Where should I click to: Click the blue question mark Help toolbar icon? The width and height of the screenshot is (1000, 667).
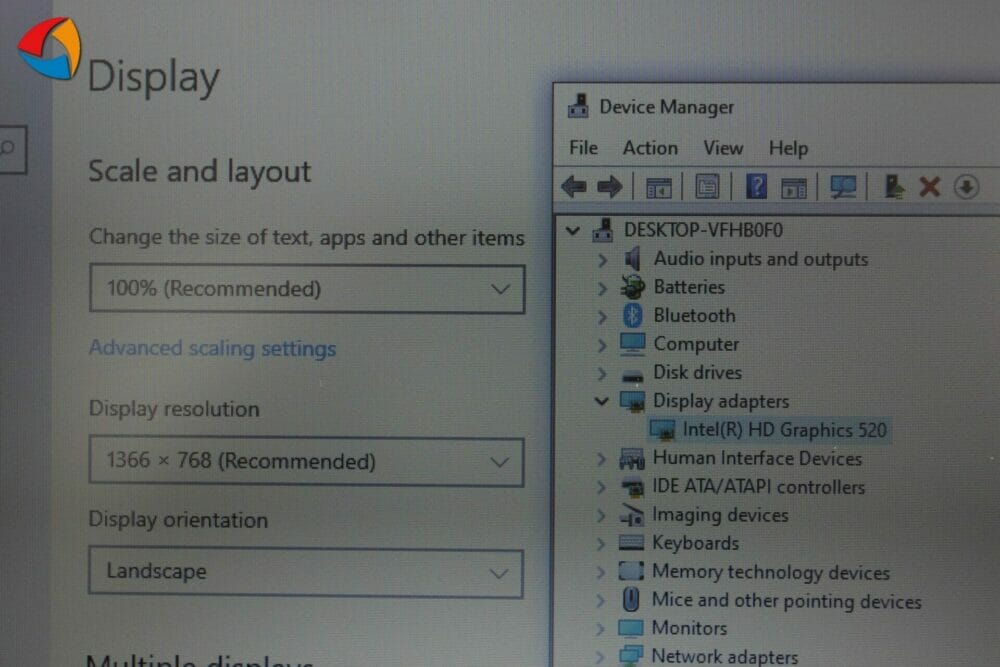[756, 187]
